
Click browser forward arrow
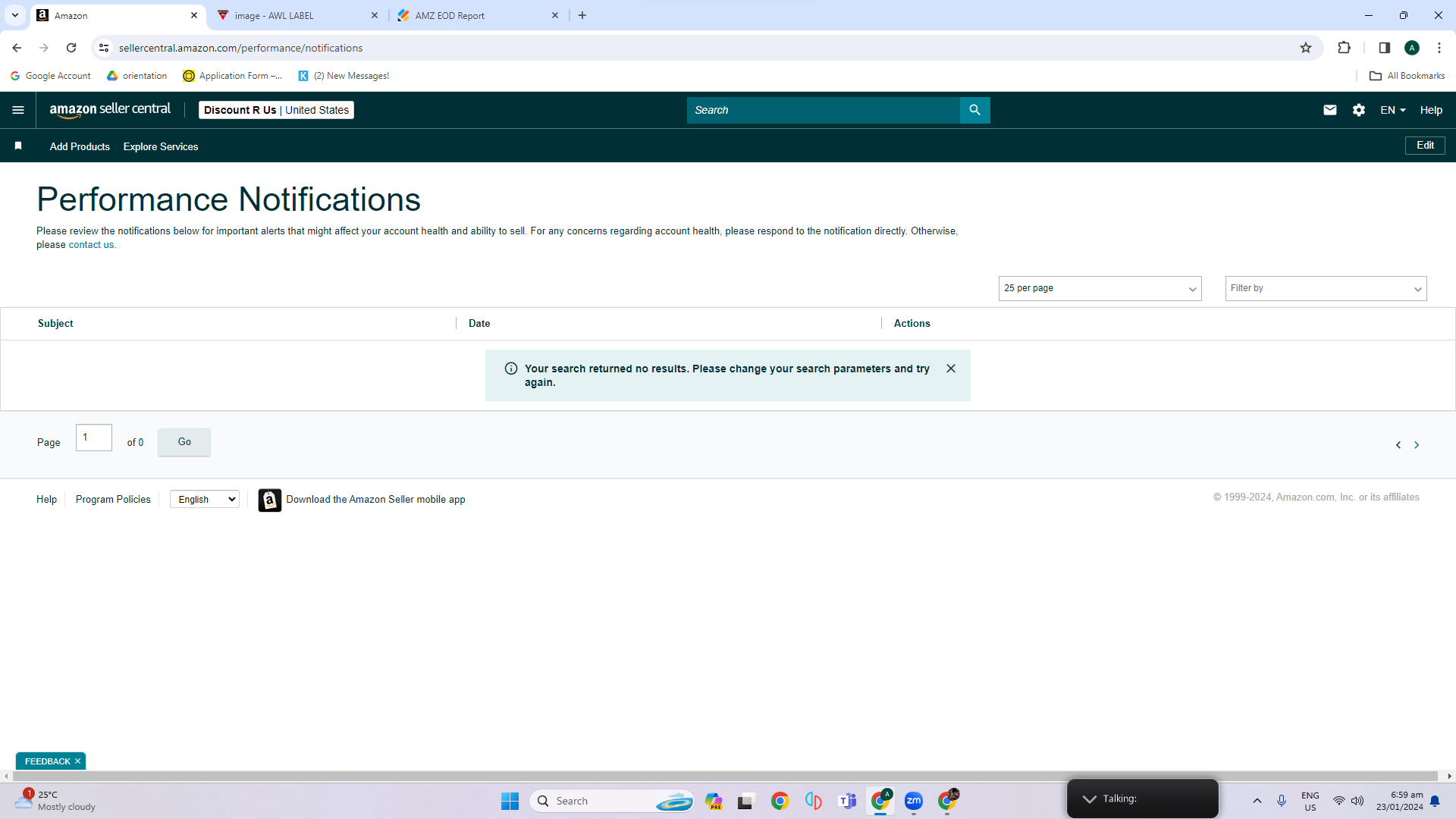[x=44, y=48]
